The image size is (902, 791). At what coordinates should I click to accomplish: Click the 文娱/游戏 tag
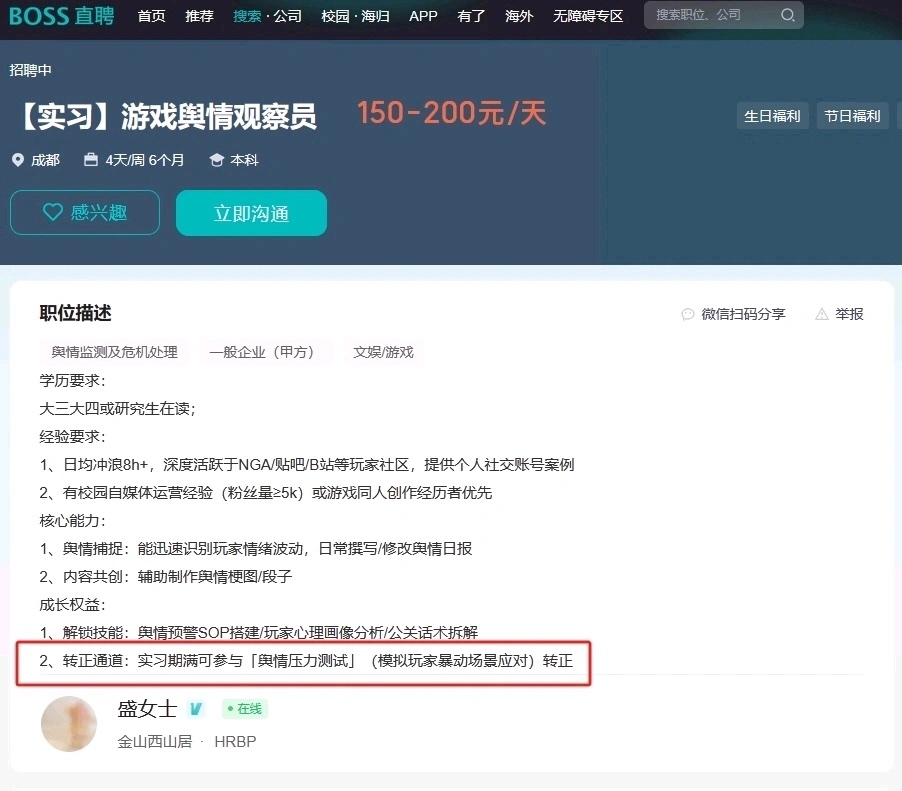pyautogui.click(x=383, y=352)
